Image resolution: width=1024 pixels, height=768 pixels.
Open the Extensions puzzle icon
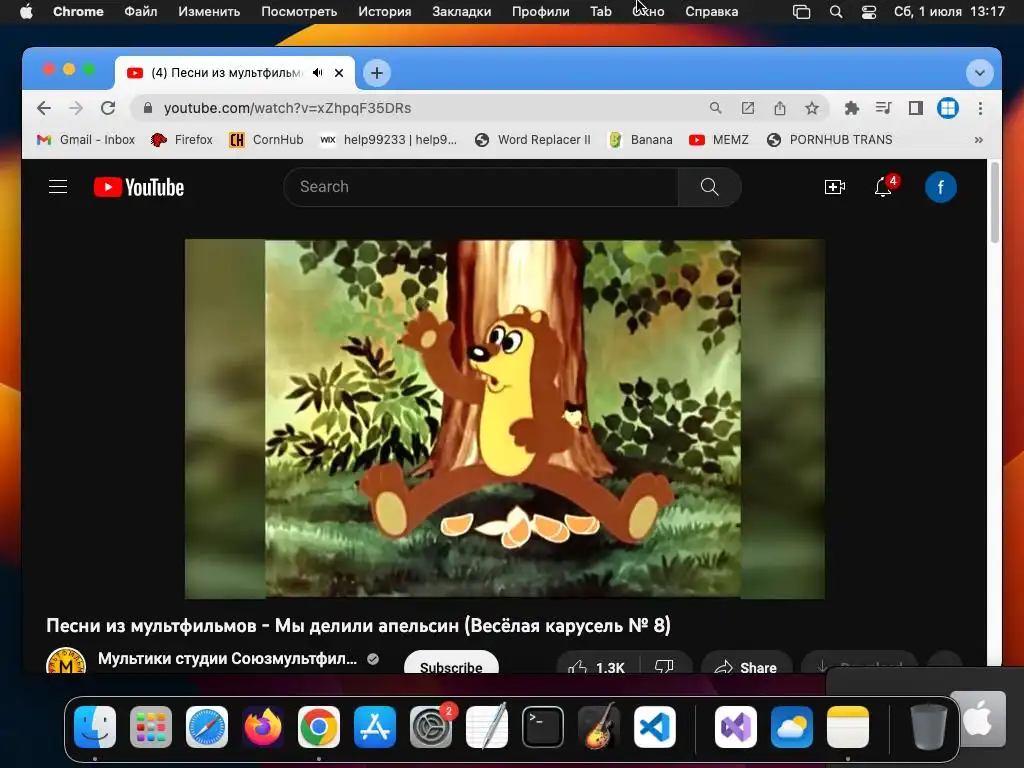[x=852, y=108]
